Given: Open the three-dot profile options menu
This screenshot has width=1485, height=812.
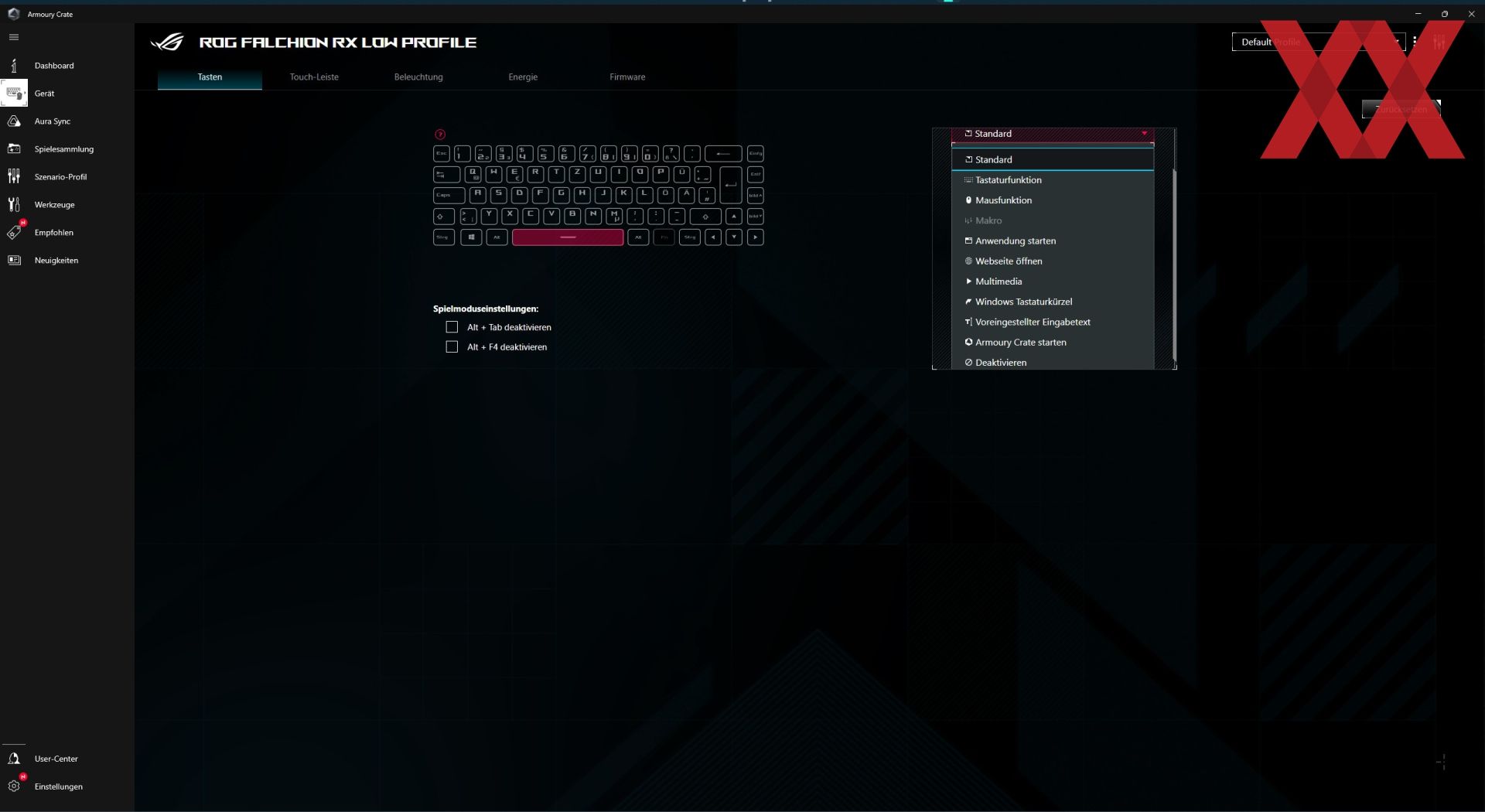Looking at the screenshot, I should [1415, 42].
